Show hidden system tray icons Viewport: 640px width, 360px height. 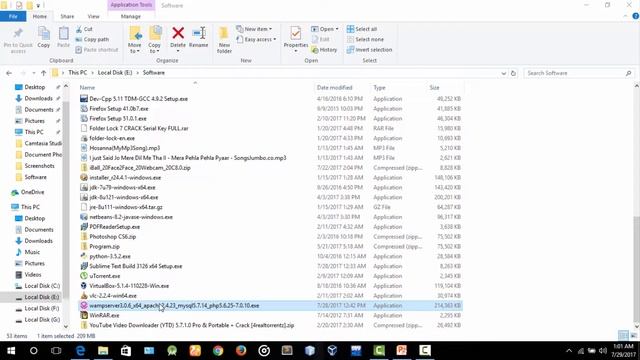pos(569,351)
